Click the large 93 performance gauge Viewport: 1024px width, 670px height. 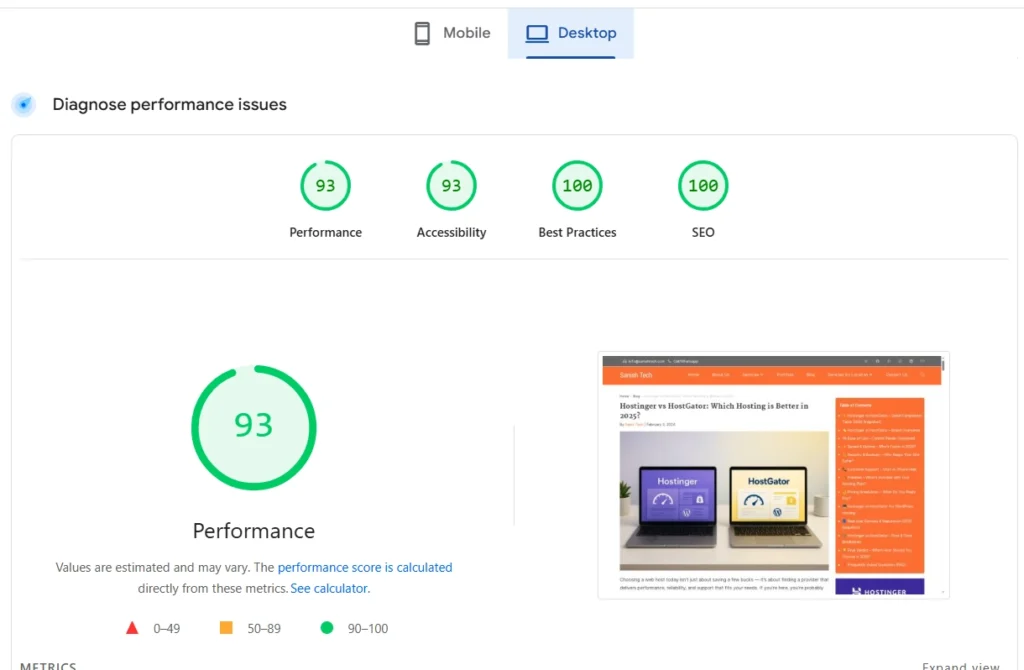tap(254, 428)
